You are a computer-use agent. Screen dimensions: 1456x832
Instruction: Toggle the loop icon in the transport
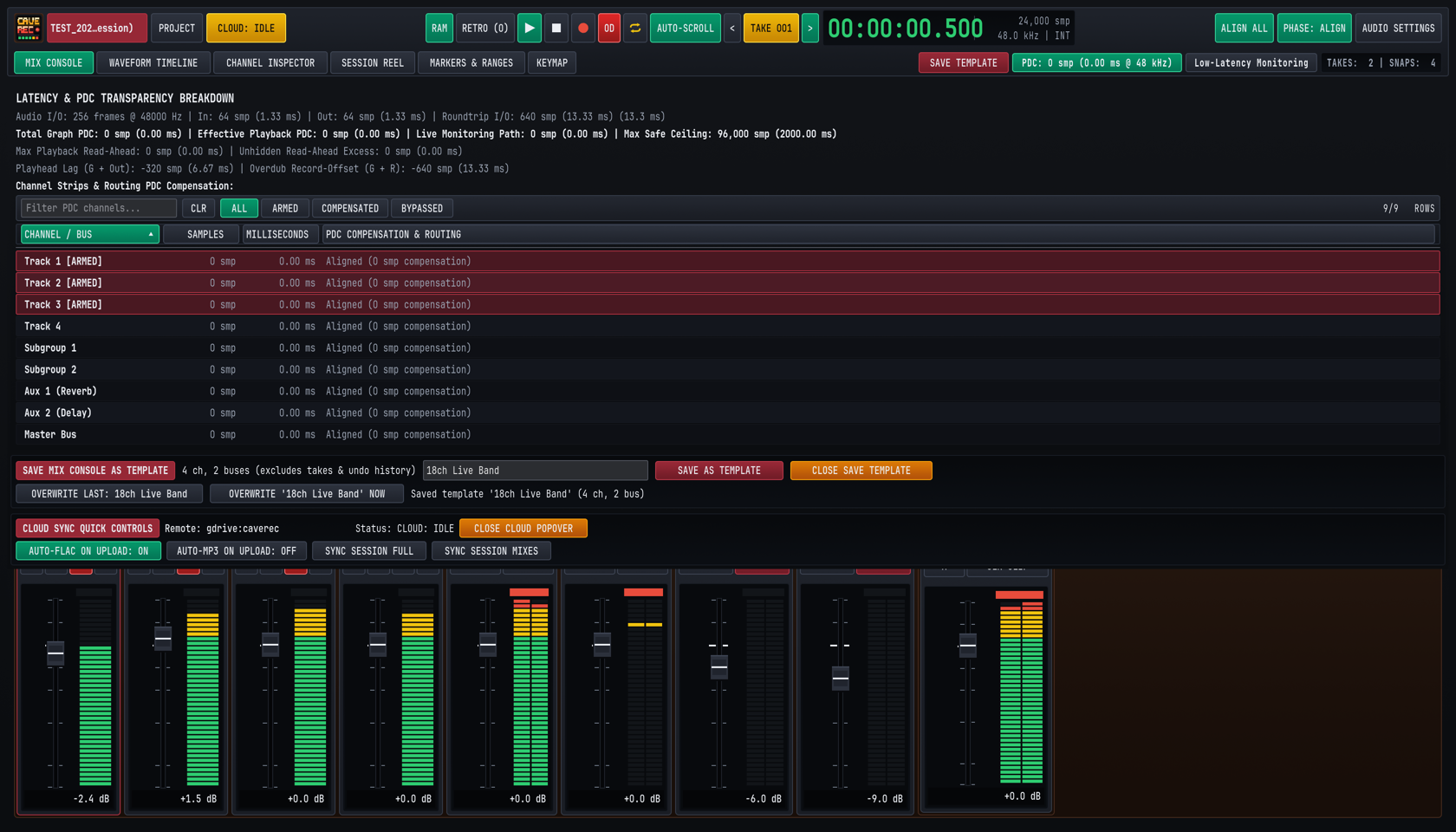pyautogui.click(x=635, y=28)
